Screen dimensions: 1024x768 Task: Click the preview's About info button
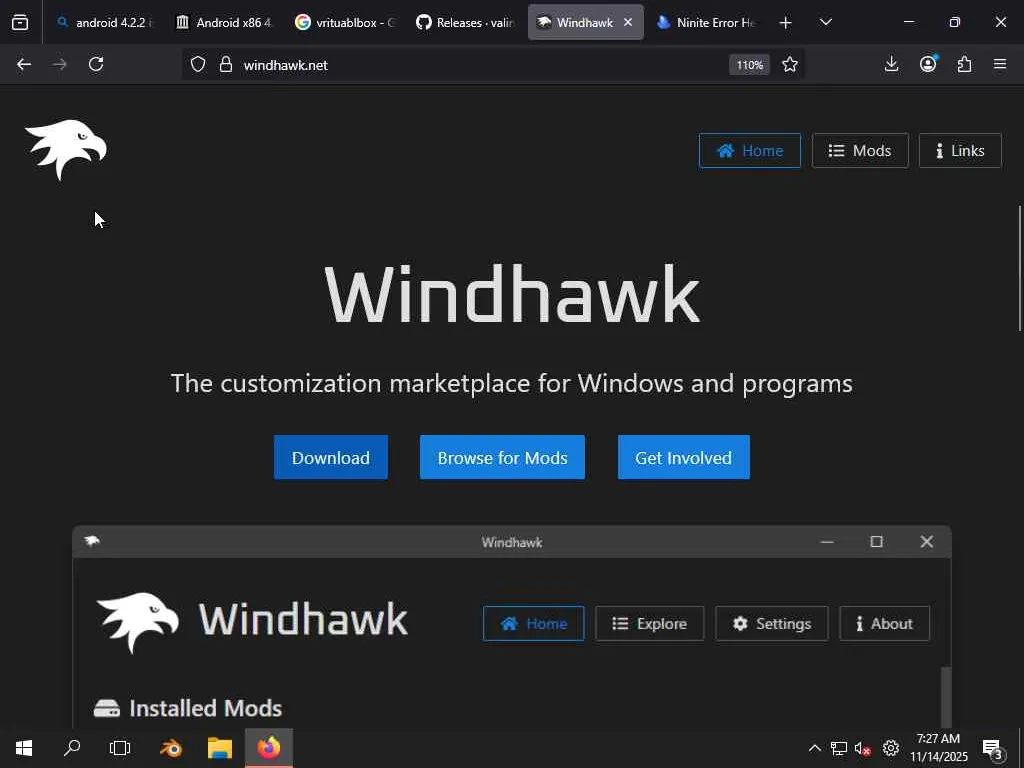(x=884, y=624)
